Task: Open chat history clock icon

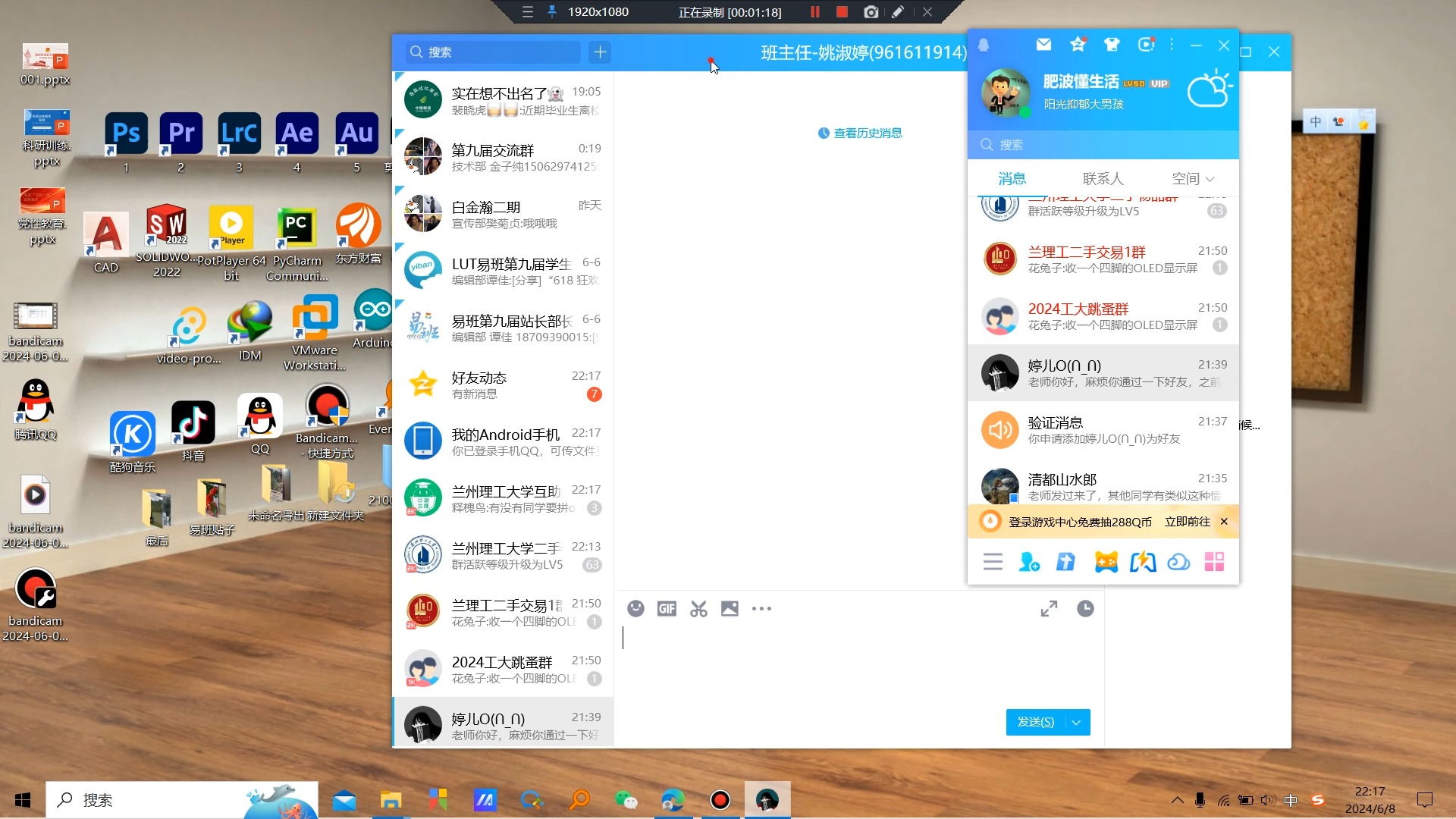Action: tap(1085, 609)
